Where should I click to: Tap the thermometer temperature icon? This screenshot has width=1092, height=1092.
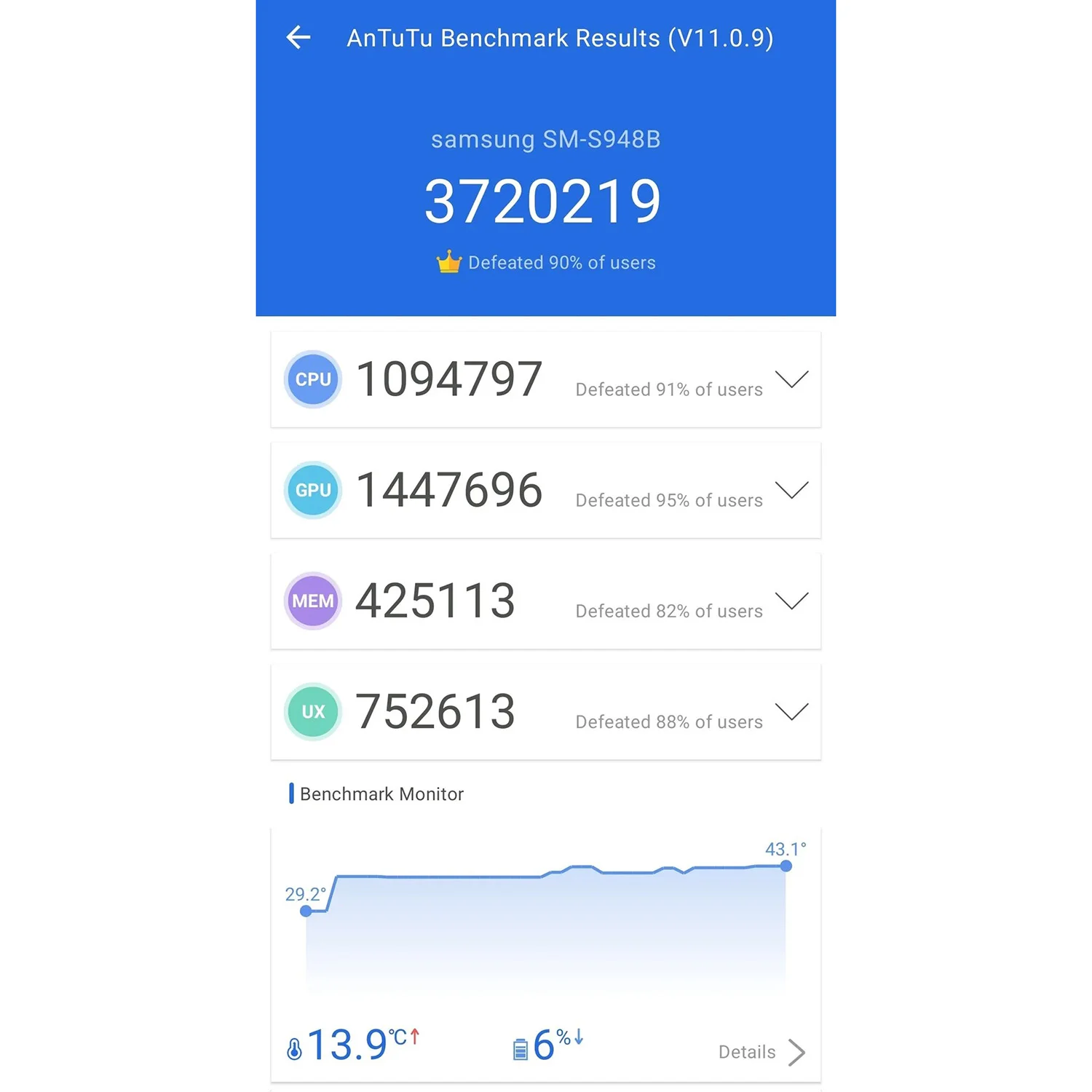294,1049
